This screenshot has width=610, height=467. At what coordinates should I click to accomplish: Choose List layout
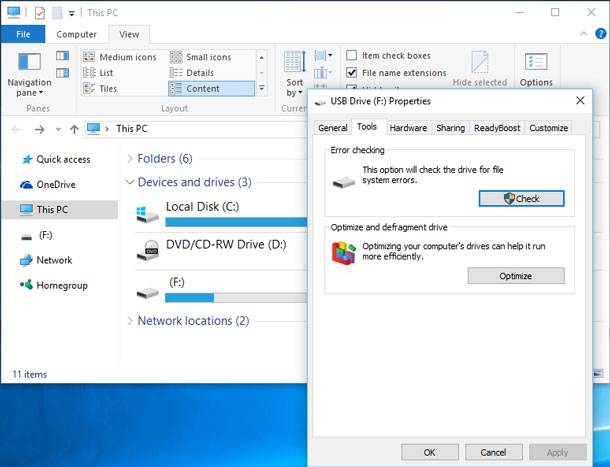point(98,73)
